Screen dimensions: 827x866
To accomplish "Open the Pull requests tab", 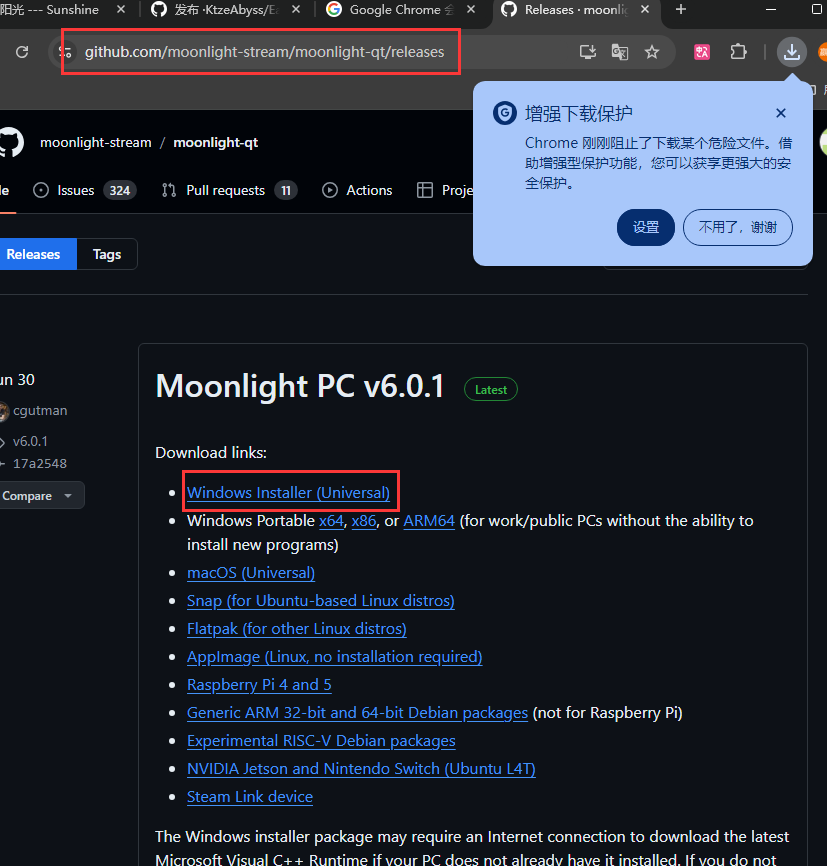I will point(229,191).
